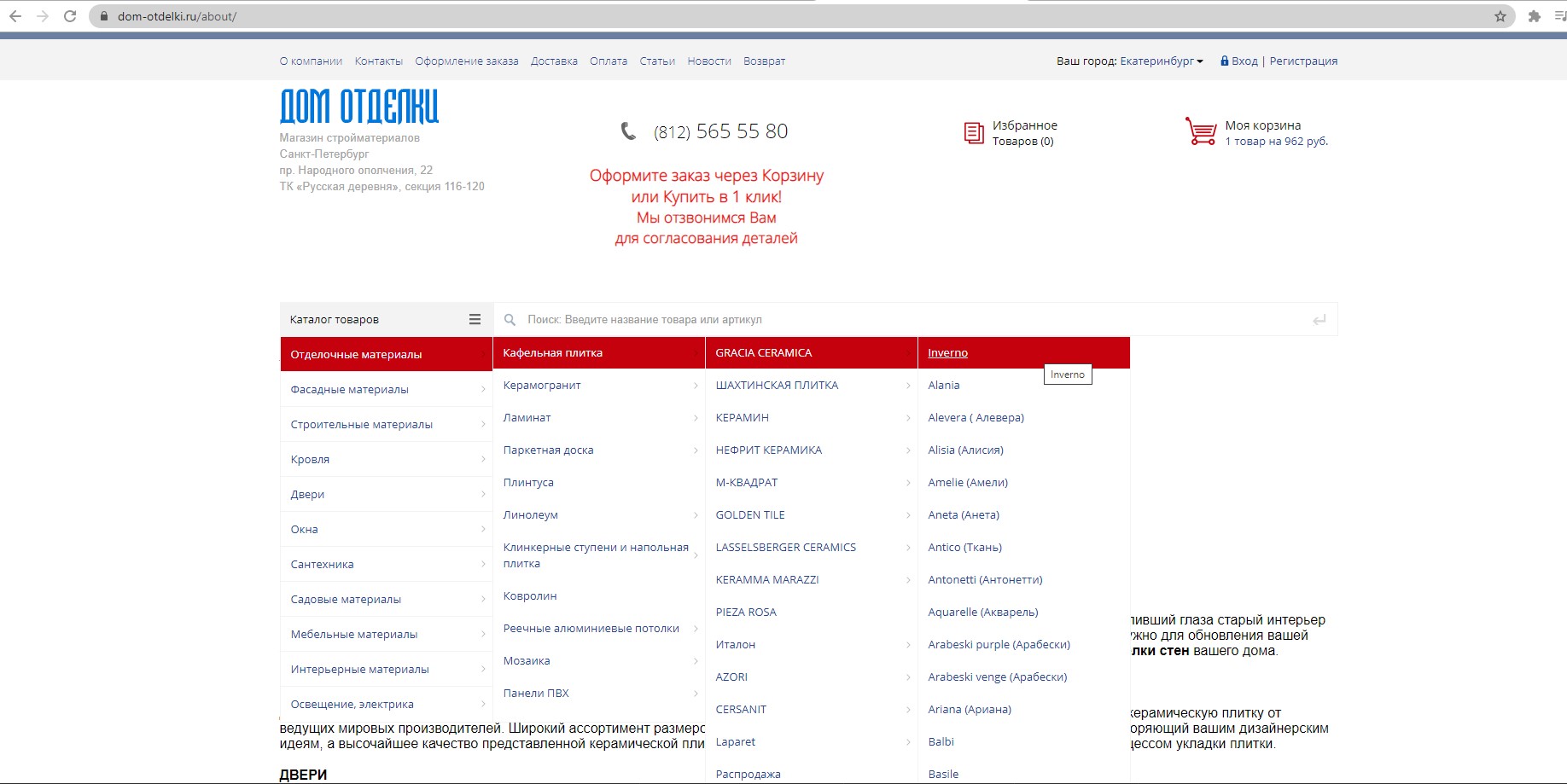This screenshot has width=1567, height=784.
Task: Click the Избранное favorites list icon
Action: tap(974, 132)
